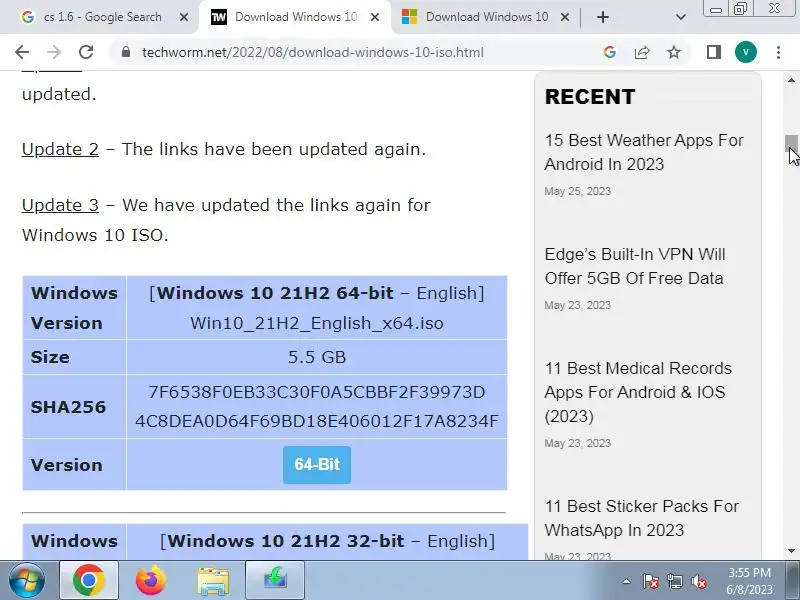Viewport: 800px width, 600px height.
Task: Open the 11 Best Sticker Packs article
Action: tap(641, 518)
